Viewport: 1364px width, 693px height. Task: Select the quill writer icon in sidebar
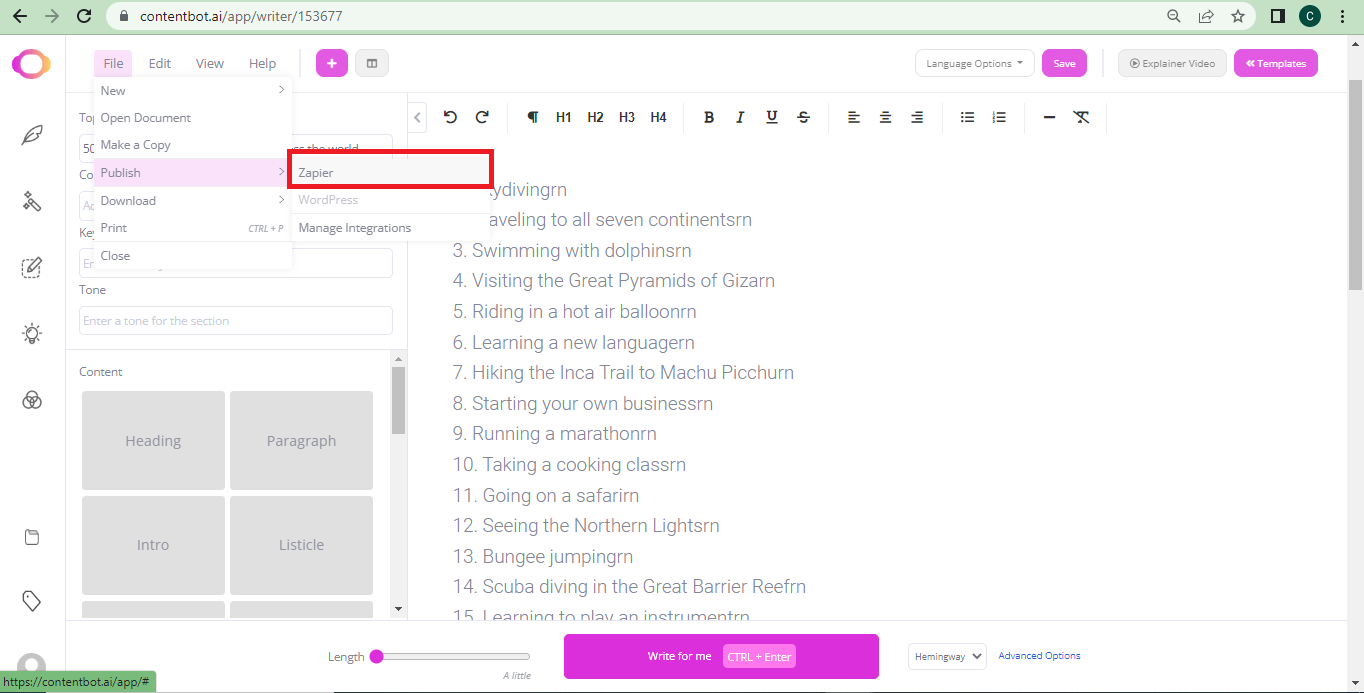32,133
